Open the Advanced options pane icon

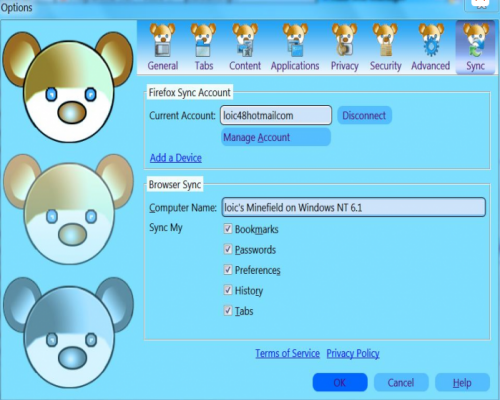tap(430, 47)
